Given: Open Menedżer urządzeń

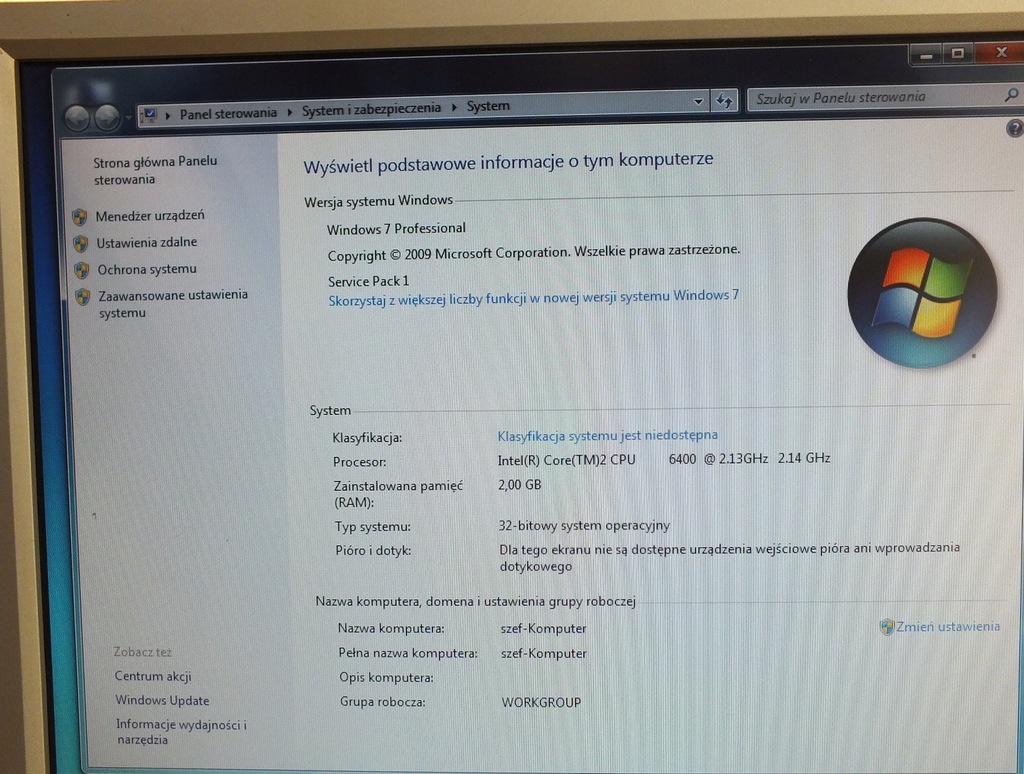Looking at the screenshot, I should coord(150,216).
